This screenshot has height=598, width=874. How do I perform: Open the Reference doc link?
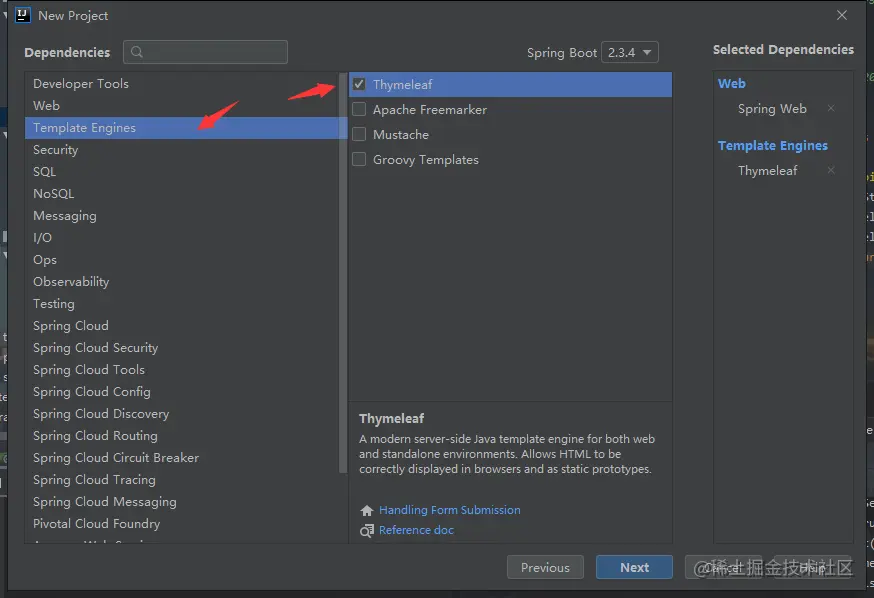tap(416, 530)
